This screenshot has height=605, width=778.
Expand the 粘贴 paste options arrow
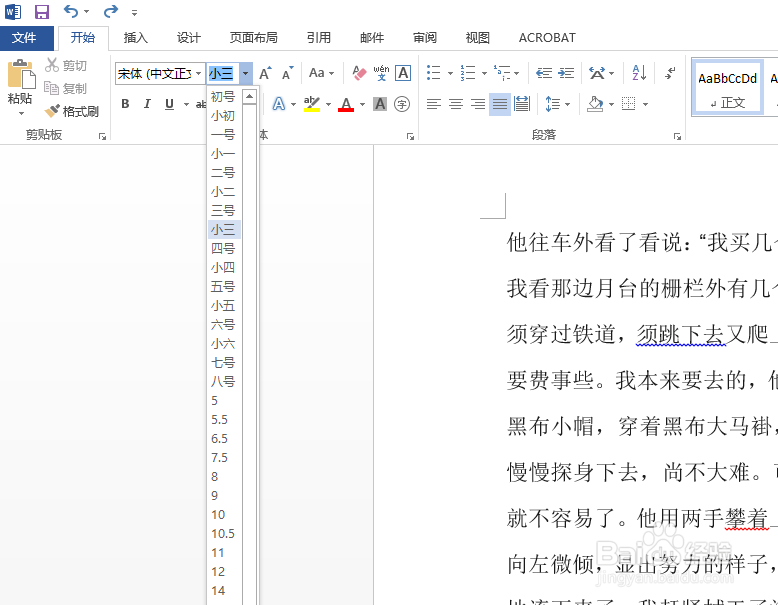[x=21, y=114]
